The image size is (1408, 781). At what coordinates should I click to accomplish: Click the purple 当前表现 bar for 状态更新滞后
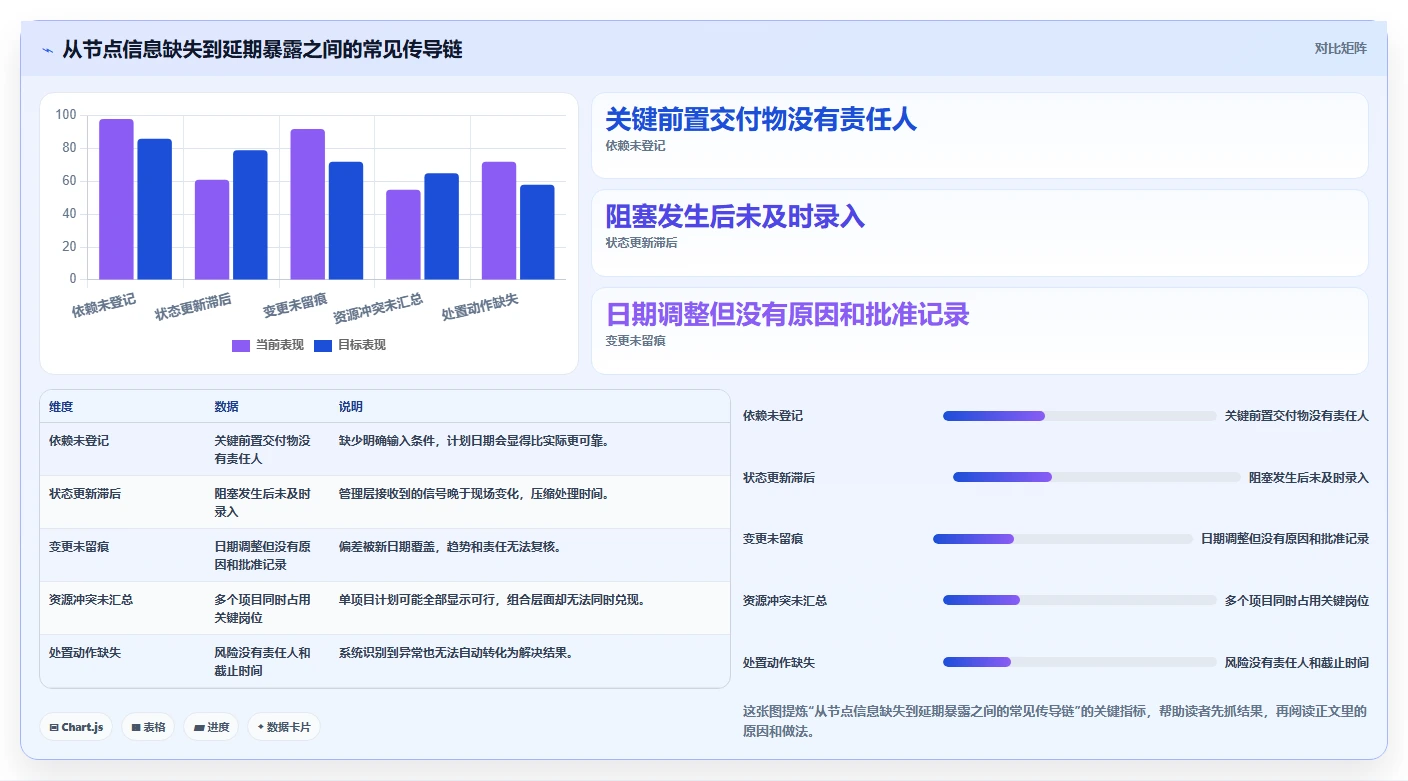pyautogui.click(x=212, y=229)
